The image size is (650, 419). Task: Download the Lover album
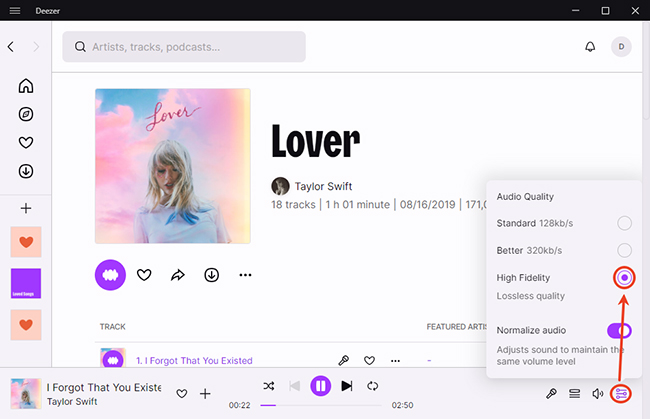click(211, 275)
